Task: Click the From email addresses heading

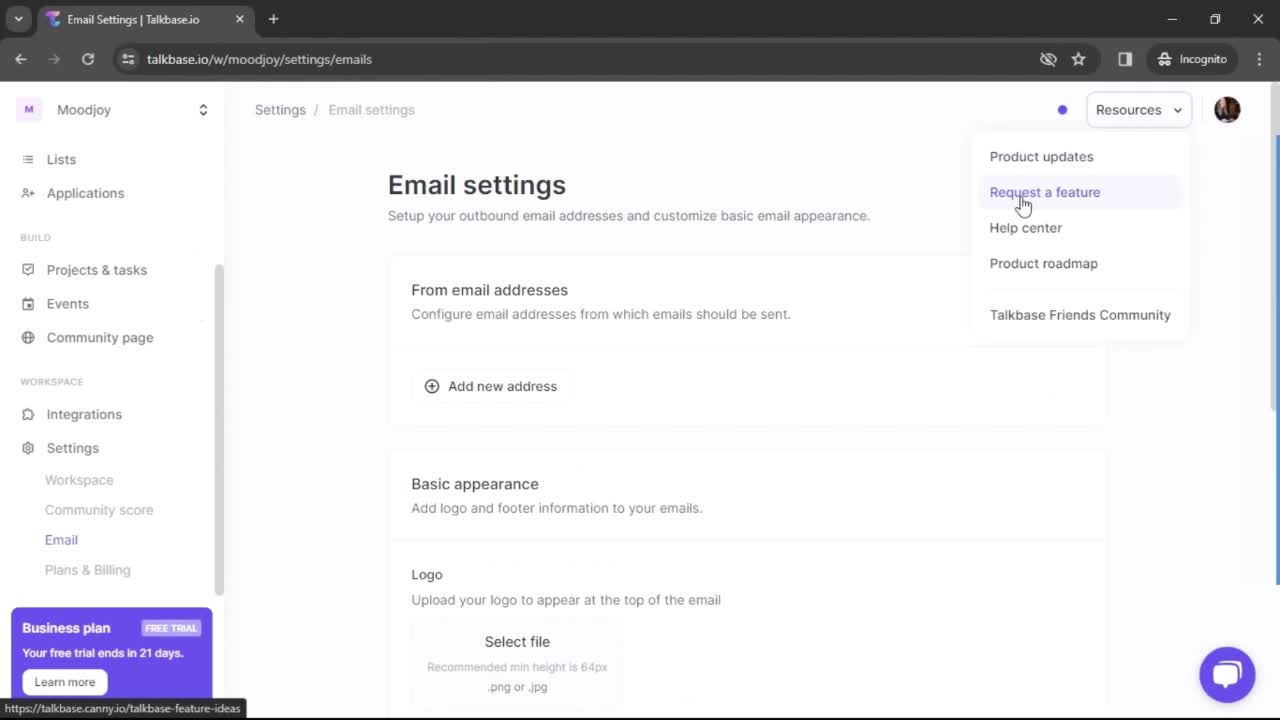Action: point(489,290)
